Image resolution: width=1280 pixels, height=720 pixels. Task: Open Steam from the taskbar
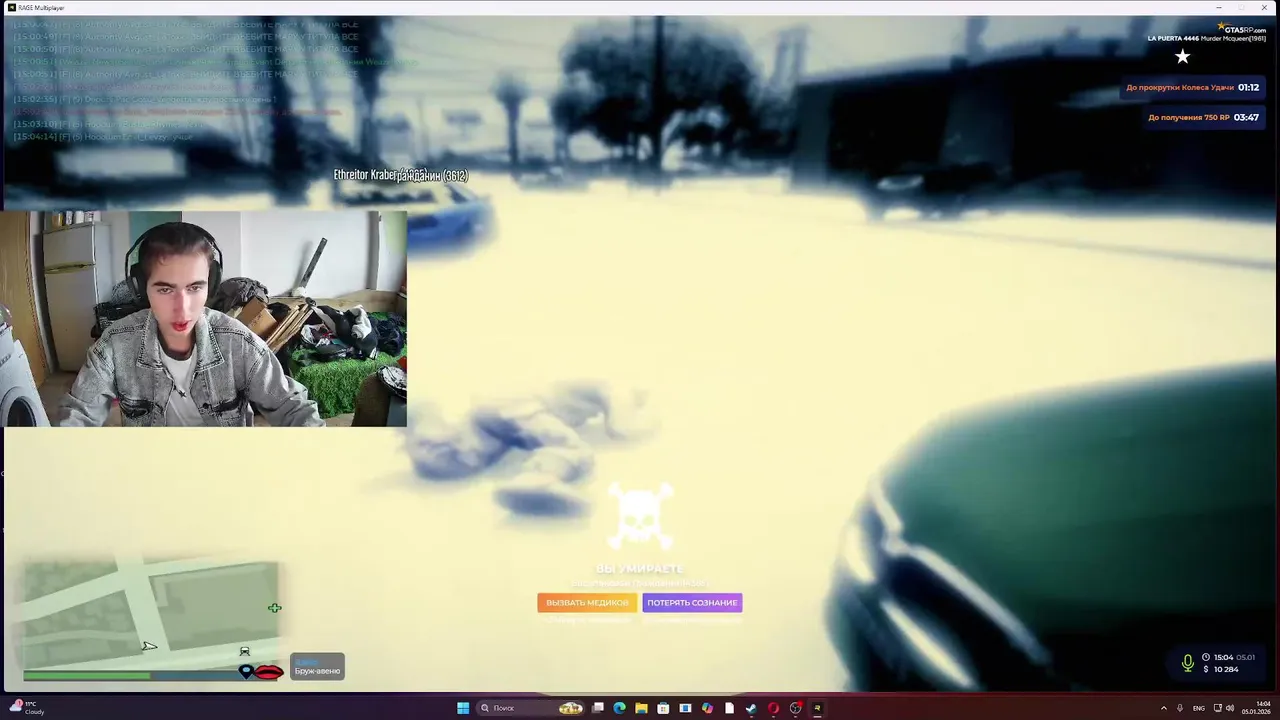751,708
